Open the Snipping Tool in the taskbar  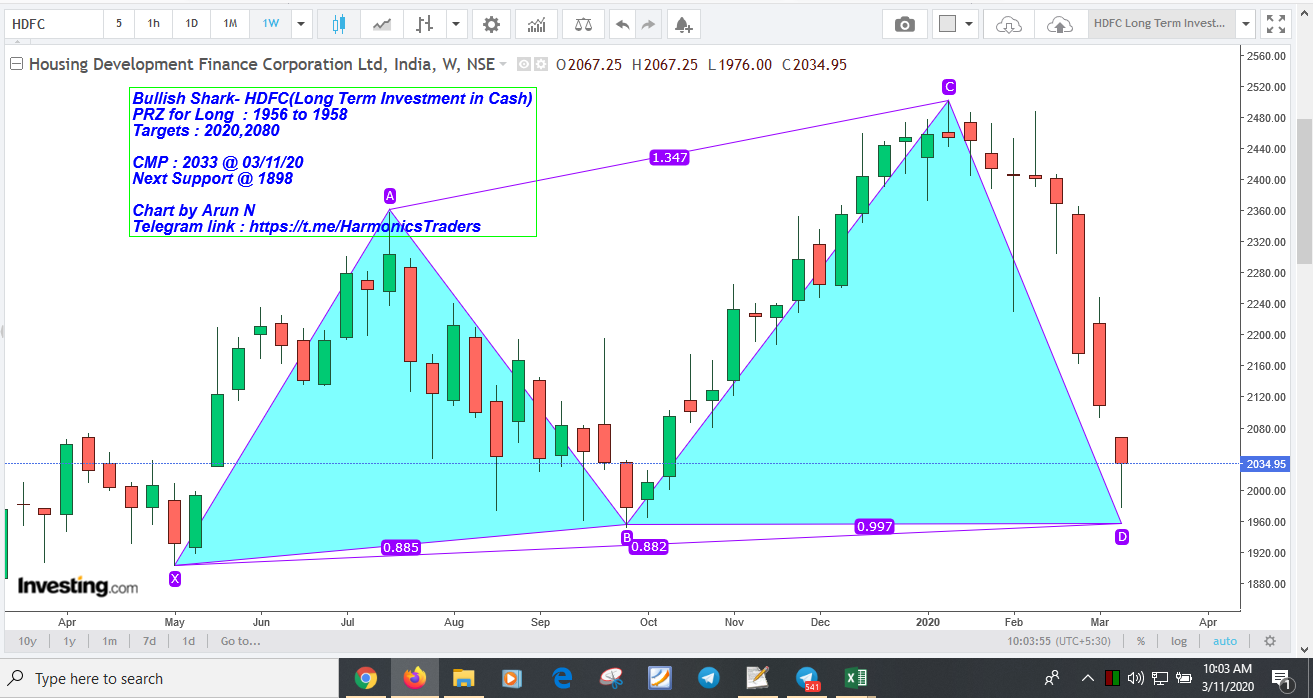click(x=610, y=678)
